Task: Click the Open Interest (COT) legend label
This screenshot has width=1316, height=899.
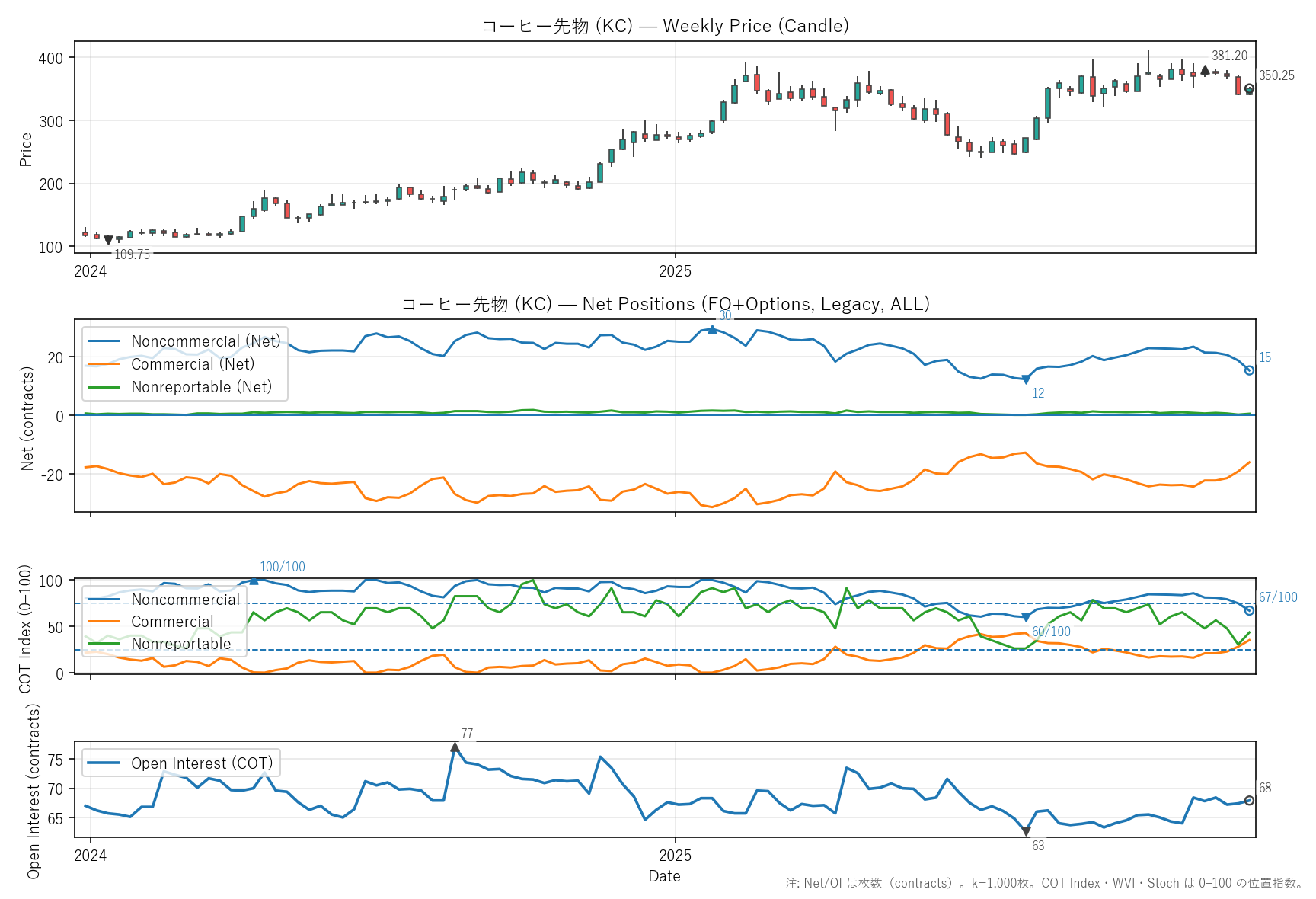Action: point(201,763)
